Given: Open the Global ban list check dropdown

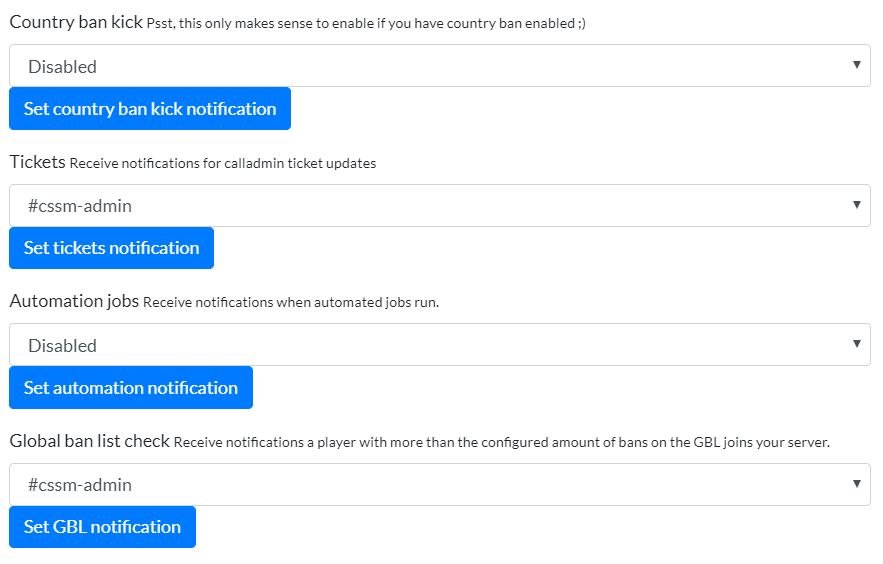Looking at the screenshot, I should [440, 485].
